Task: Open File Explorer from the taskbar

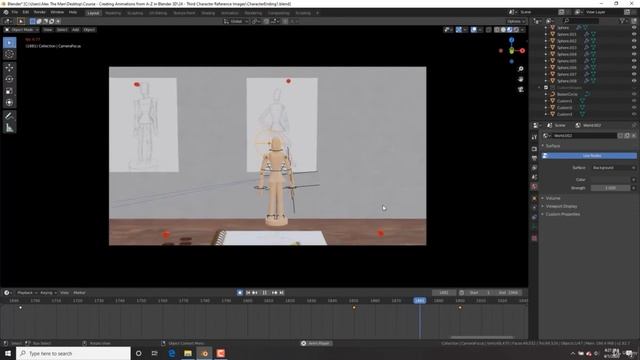Action: coord(188,353)
